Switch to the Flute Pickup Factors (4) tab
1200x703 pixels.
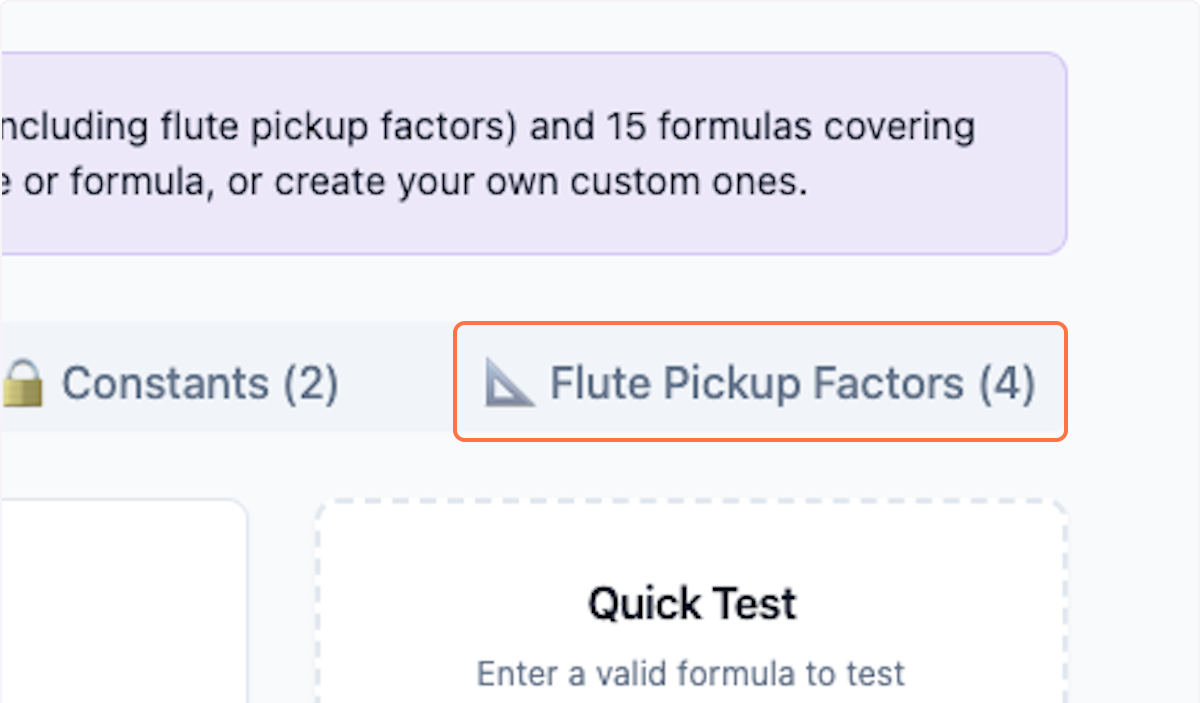pos(760,383)
